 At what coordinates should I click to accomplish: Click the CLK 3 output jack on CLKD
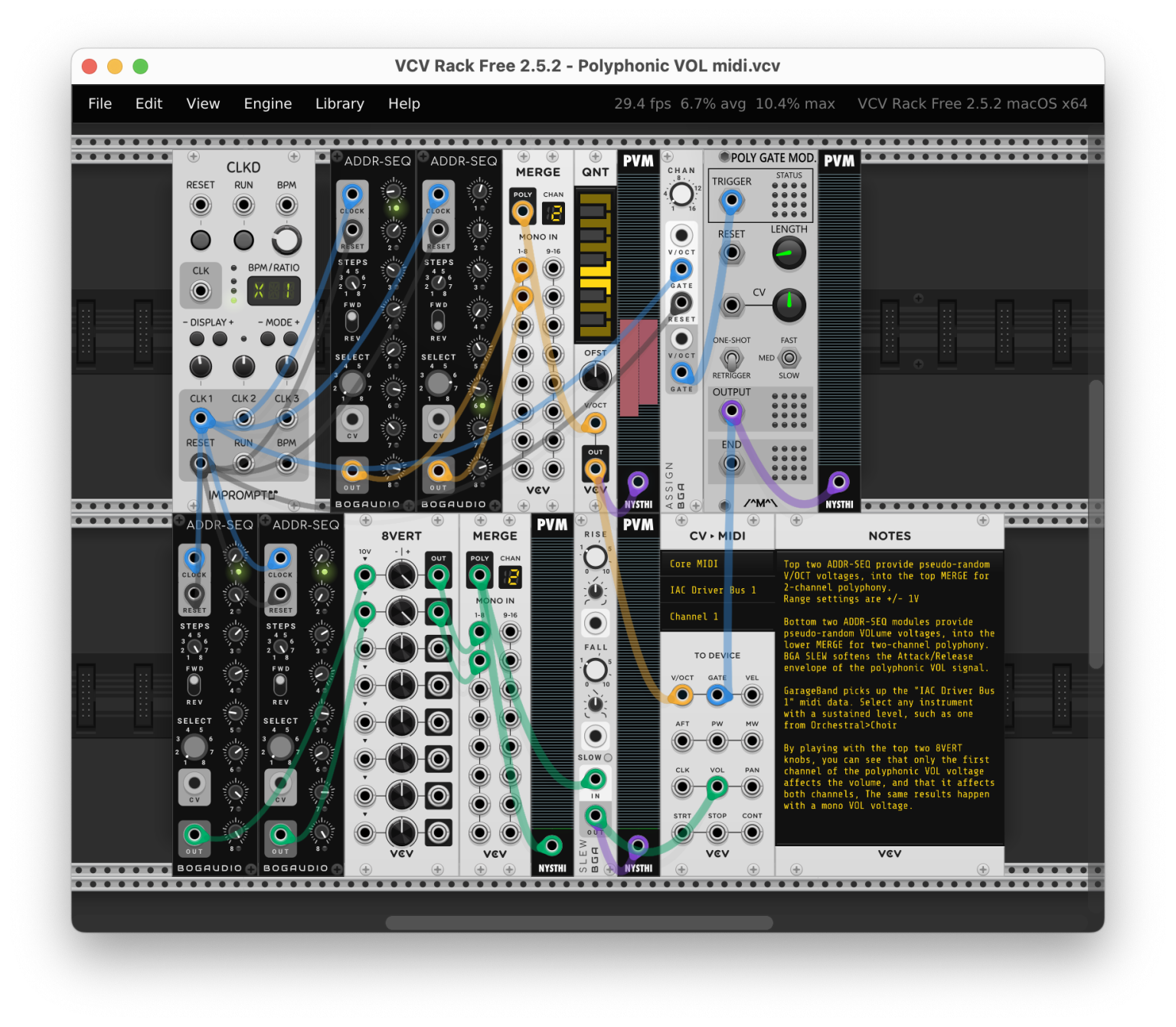click(x=286, y=418)
